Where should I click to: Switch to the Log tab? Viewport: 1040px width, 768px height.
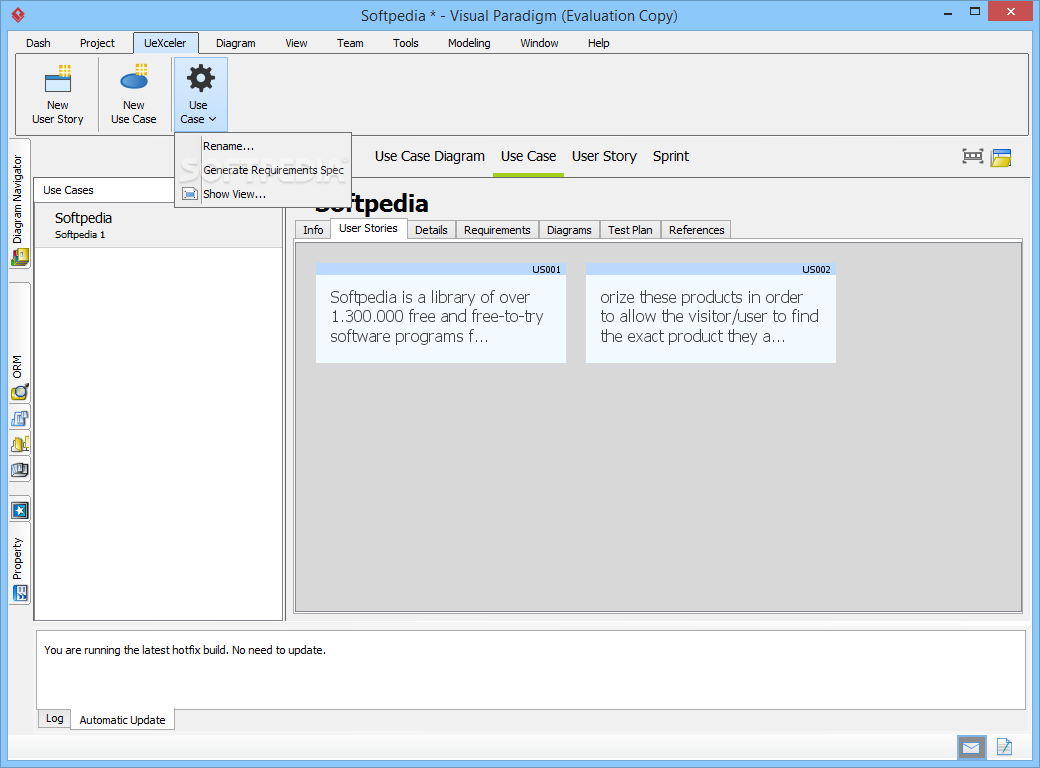[54, 718]
